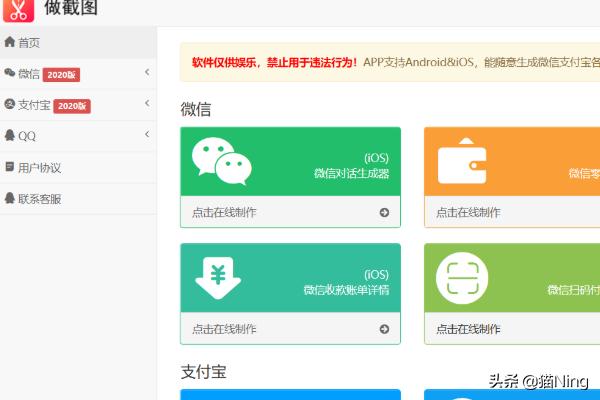Click 点击在线制作 under 微信对话生成器

coord(224,212)
